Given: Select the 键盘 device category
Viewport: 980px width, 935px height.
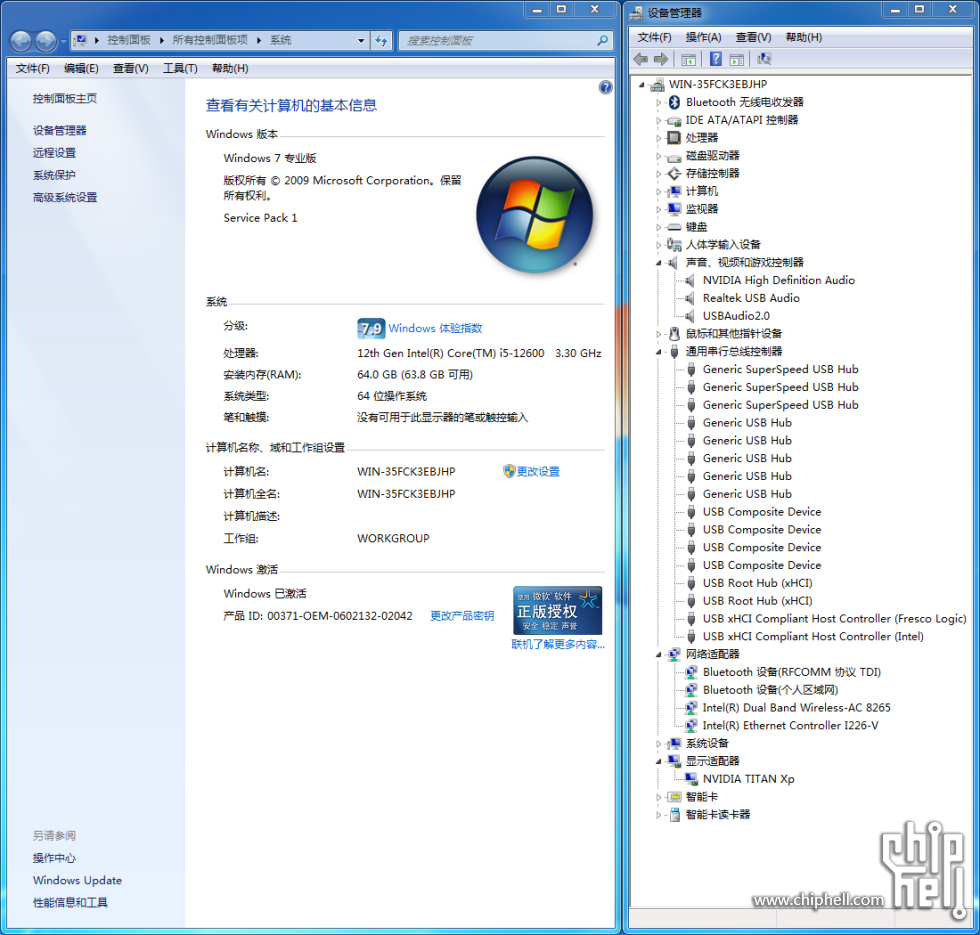Looking at the screenshot, I should point(696,227).
